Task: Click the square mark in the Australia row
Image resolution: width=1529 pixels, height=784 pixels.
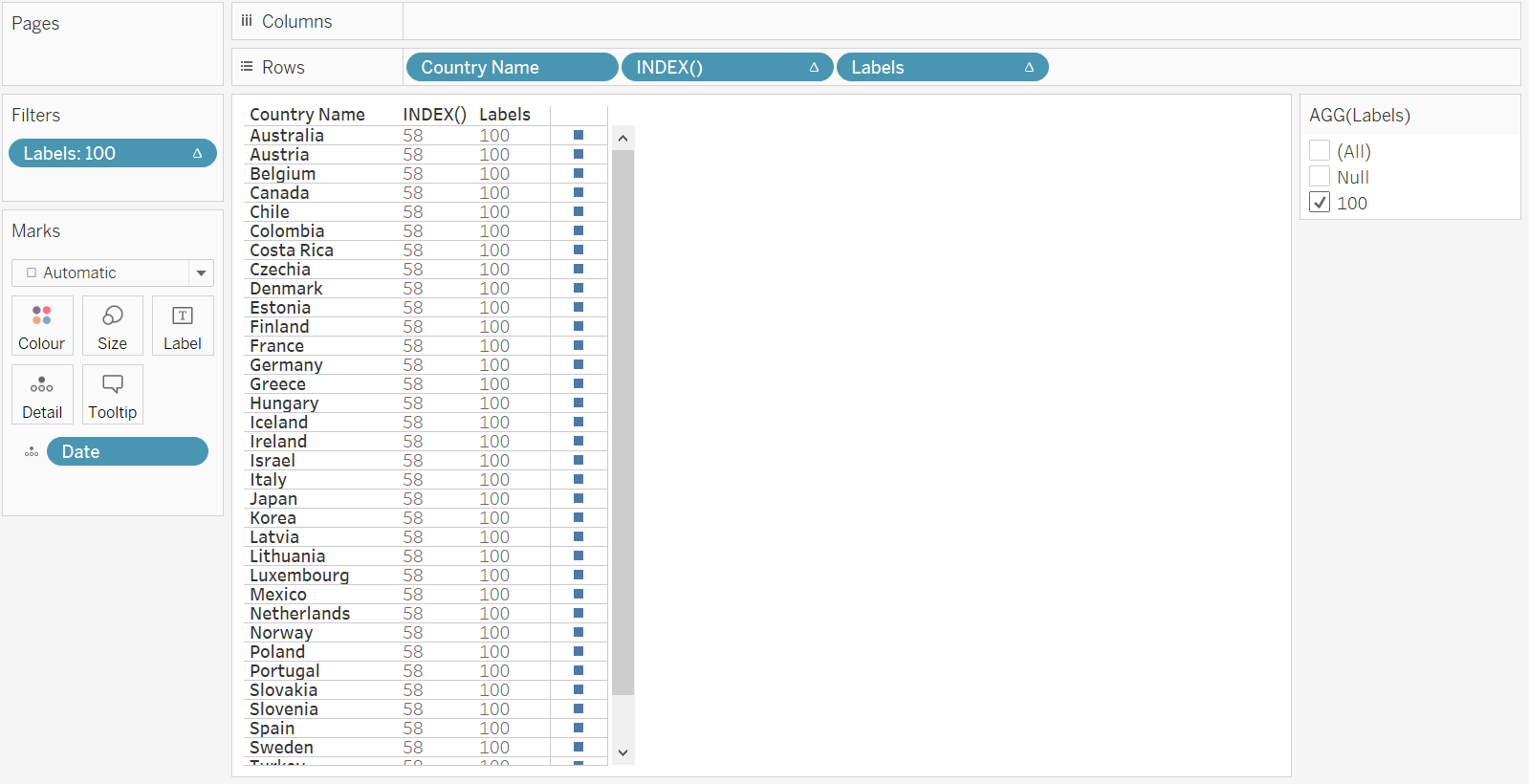Action: tap(579, 135)
